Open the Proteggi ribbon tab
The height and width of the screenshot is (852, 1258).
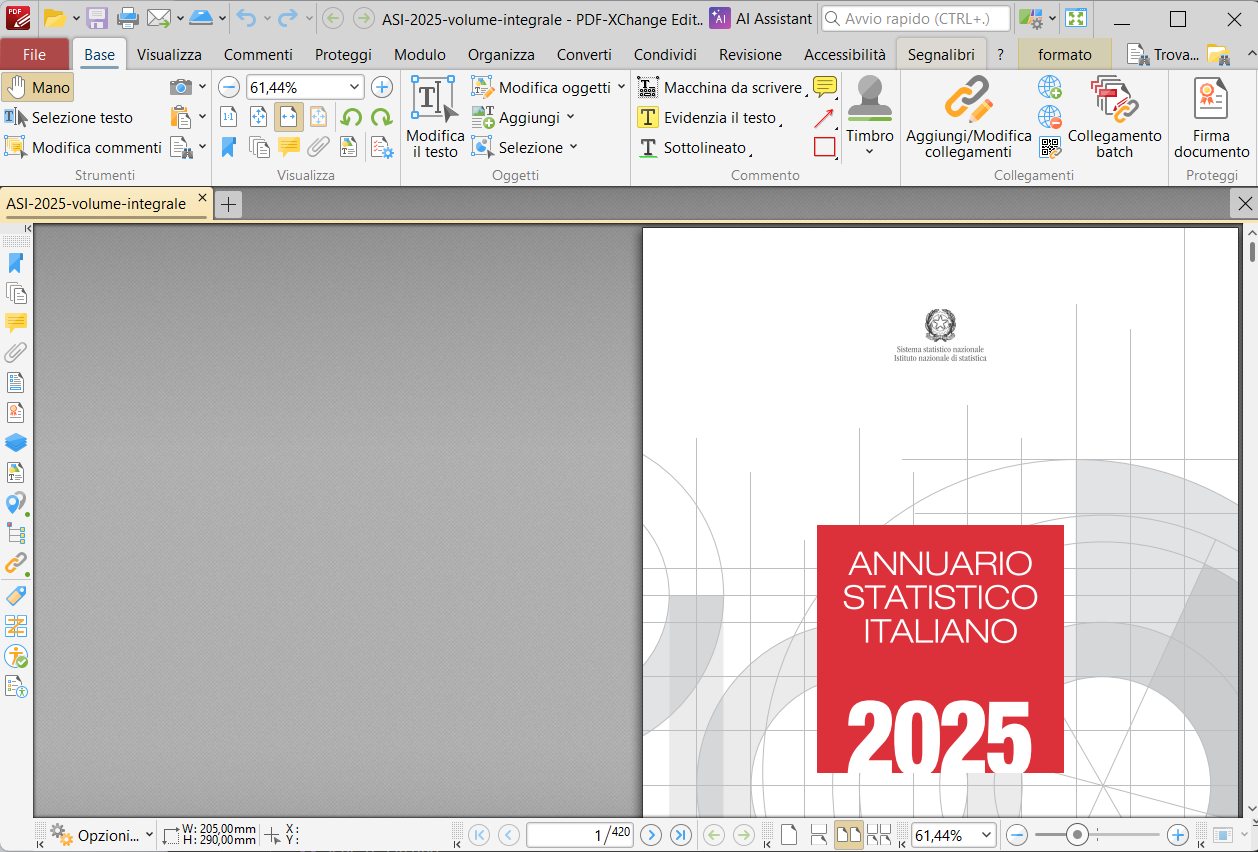(x=343, y=54)
